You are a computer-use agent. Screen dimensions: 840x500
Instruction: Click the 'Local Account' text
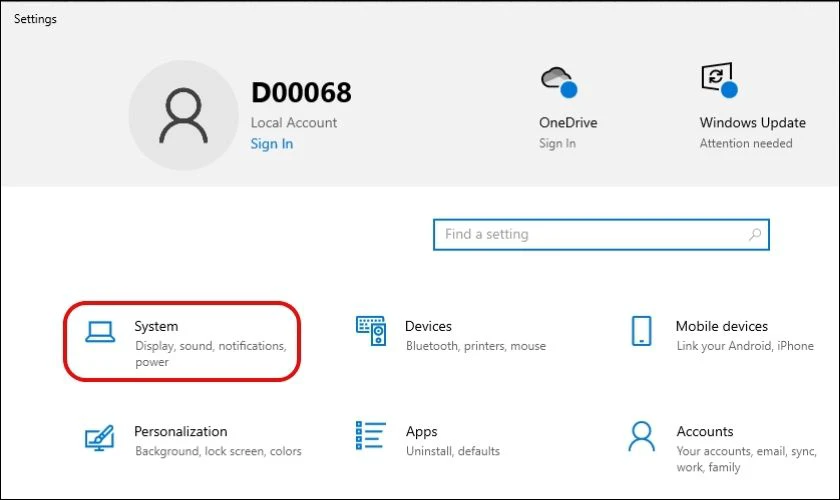coord(294,123)
